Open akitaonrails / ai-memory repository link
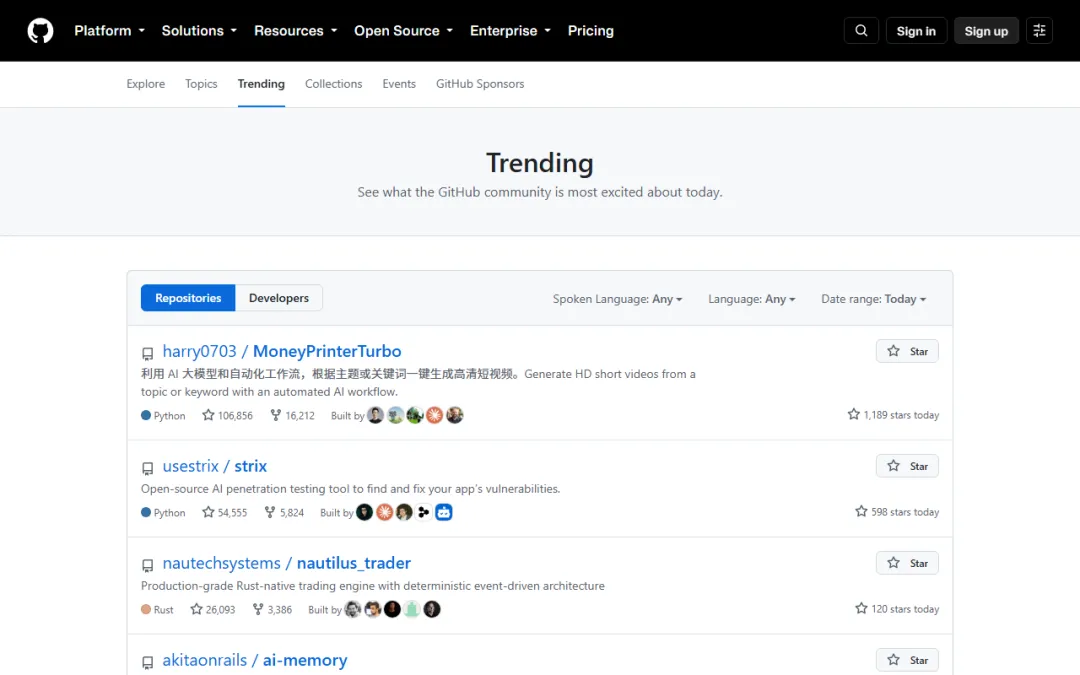 click(255, 661)
